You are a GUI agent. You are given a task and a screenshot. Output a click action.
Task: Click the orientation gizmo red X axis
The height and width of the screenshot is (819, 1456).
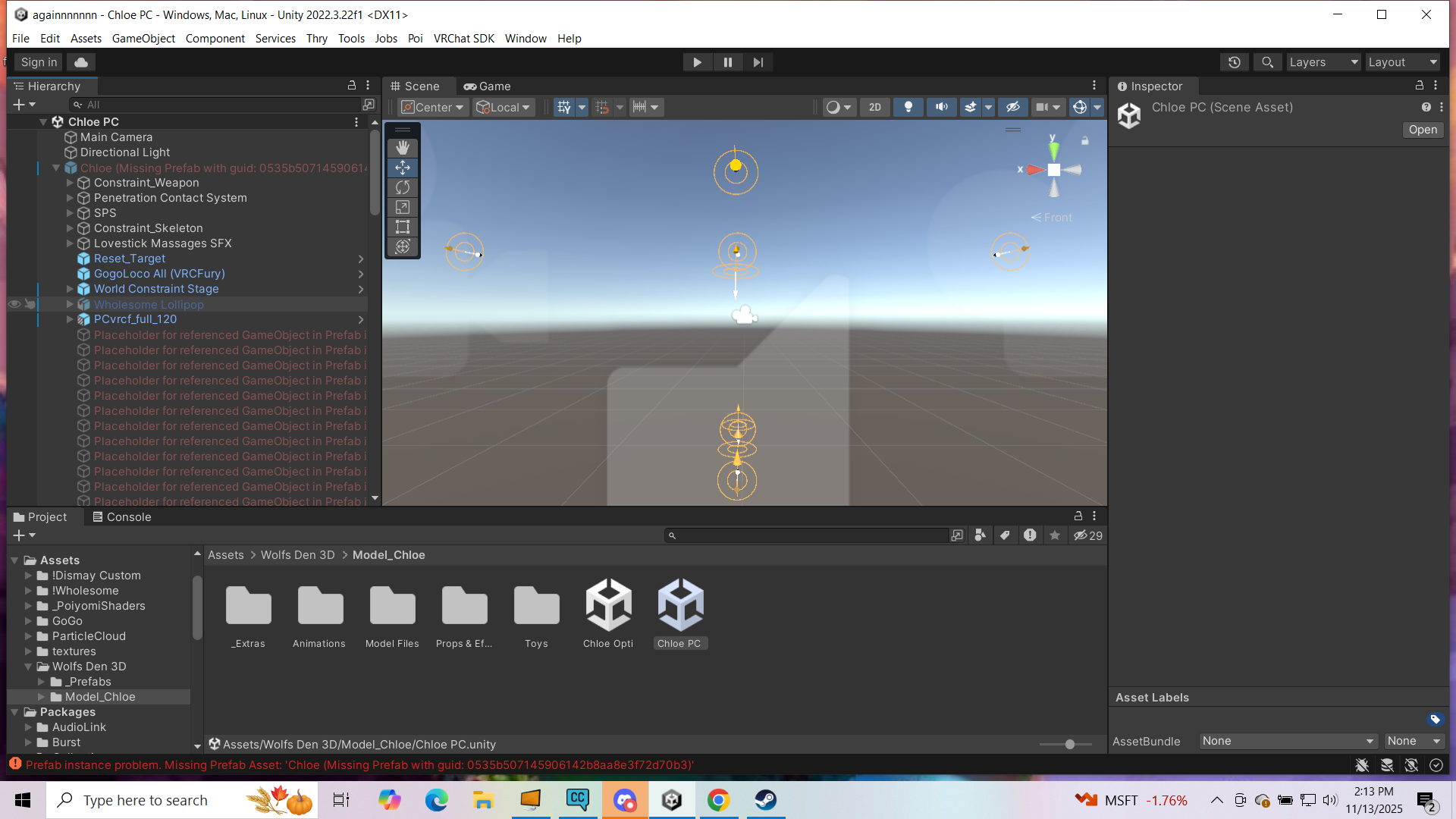click(1034, 170)
